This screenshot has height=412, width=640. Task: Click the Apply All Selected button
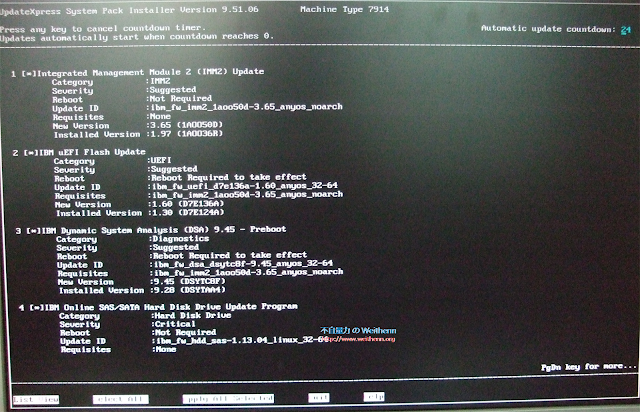click(228, 398)
